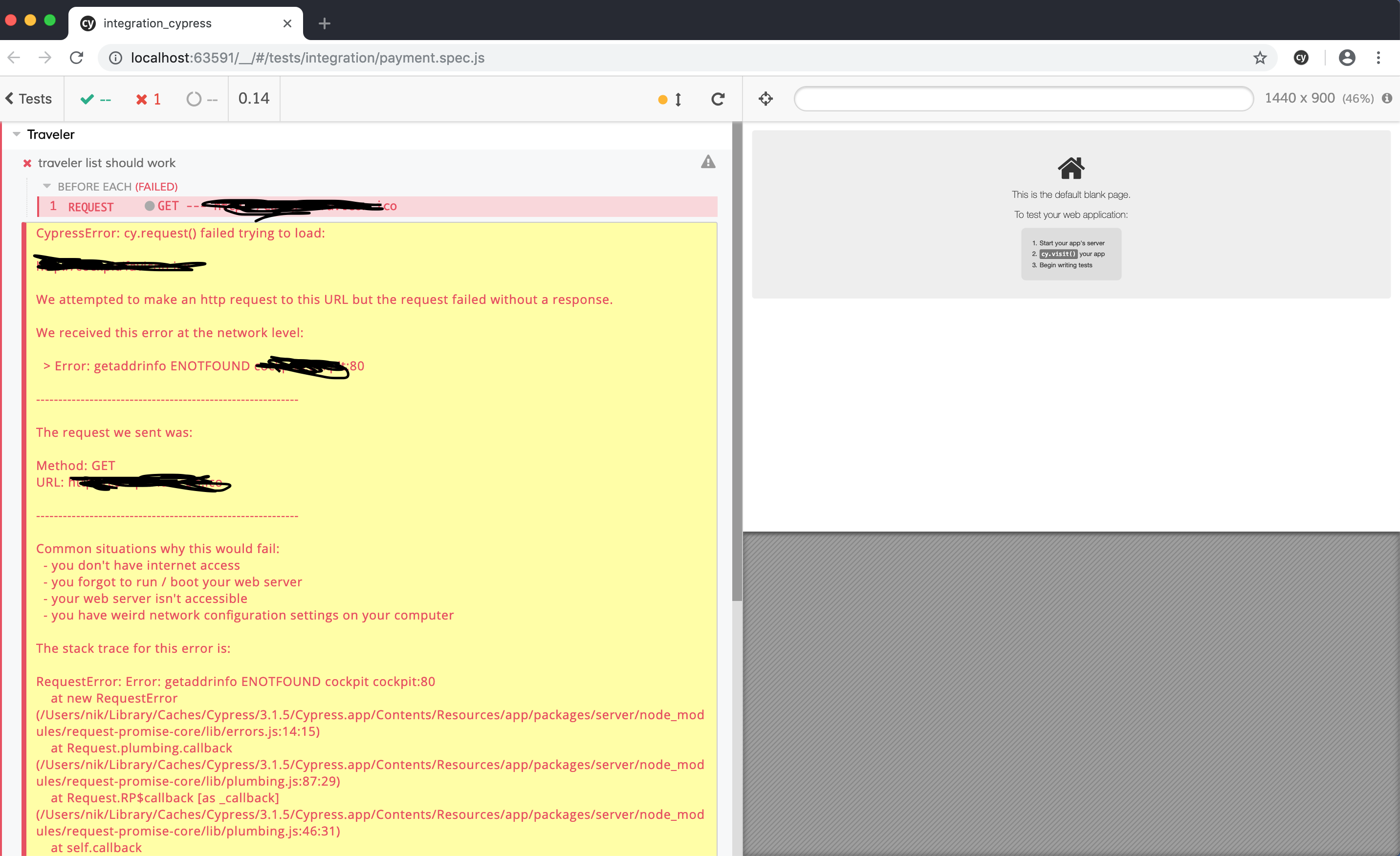
Task: Click the getaddrinfo ENOTFOUND error line
Action: (203, 366)
